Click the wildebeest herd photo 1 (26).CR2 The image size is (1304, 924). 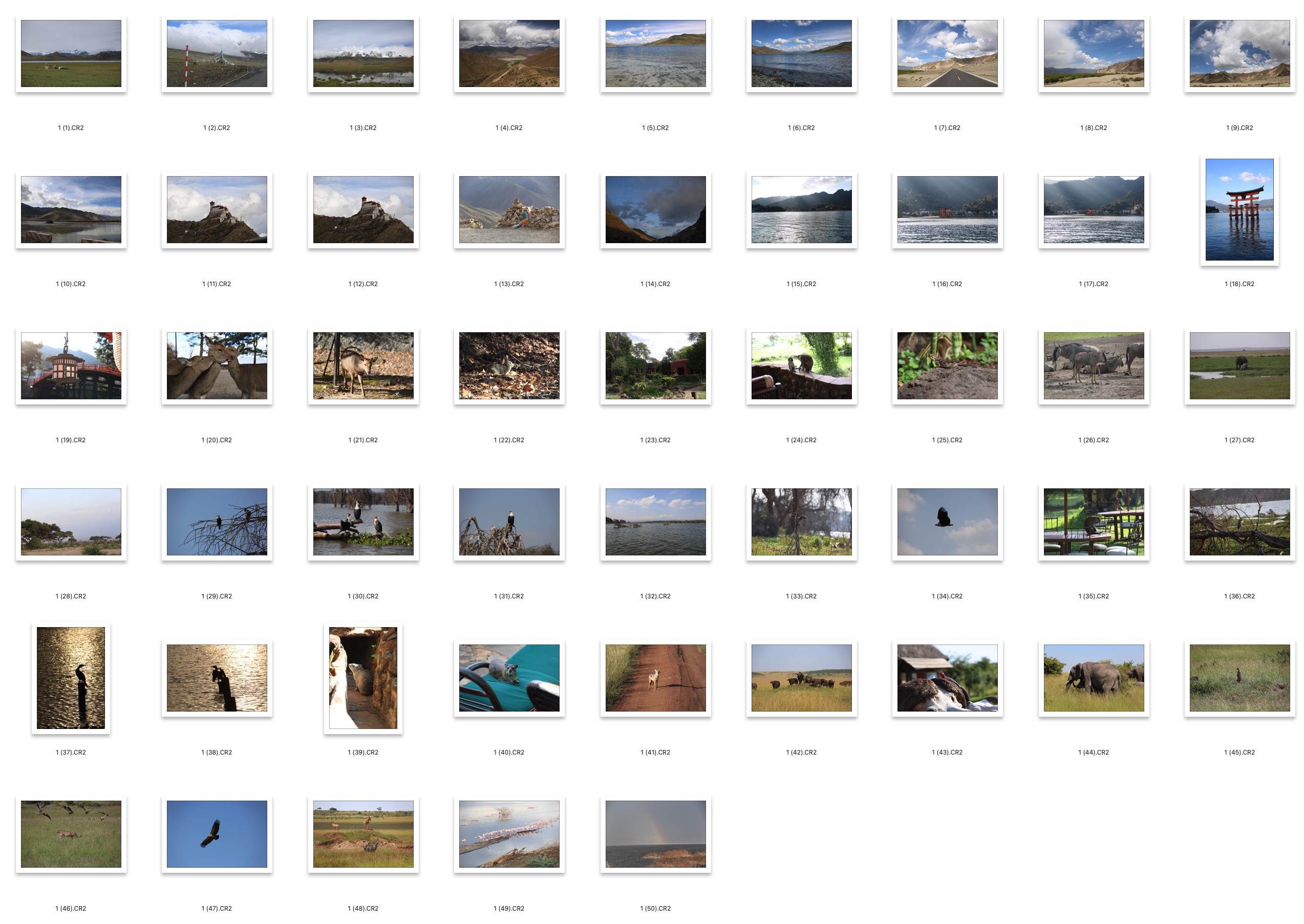(x=1093, y=366)
